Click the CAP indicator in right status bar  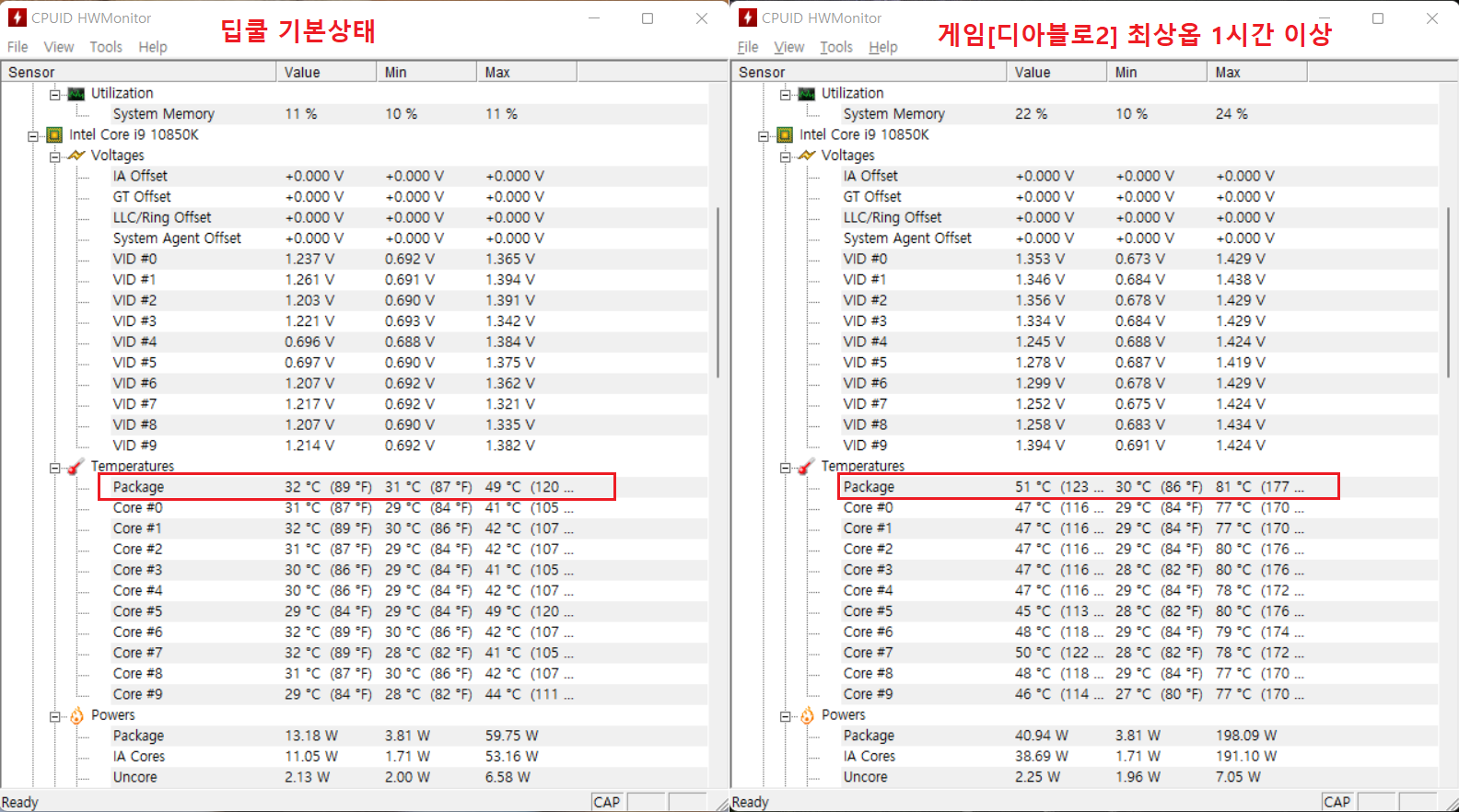1337,802
